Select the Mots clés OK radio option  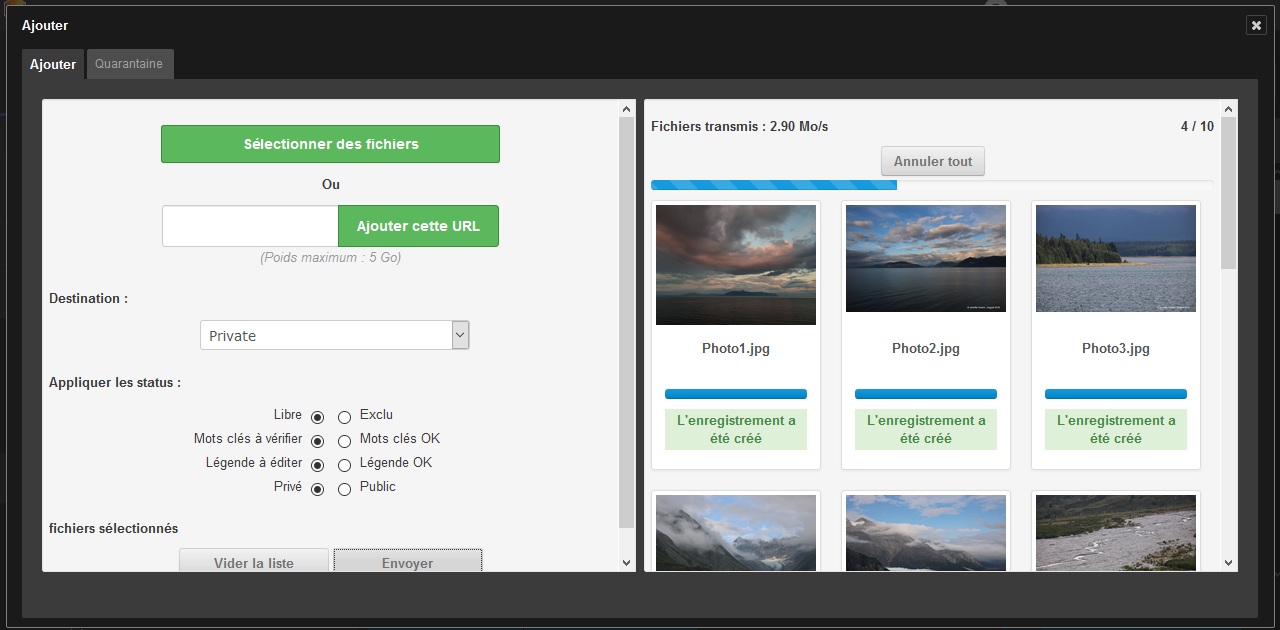pos(344,441)
